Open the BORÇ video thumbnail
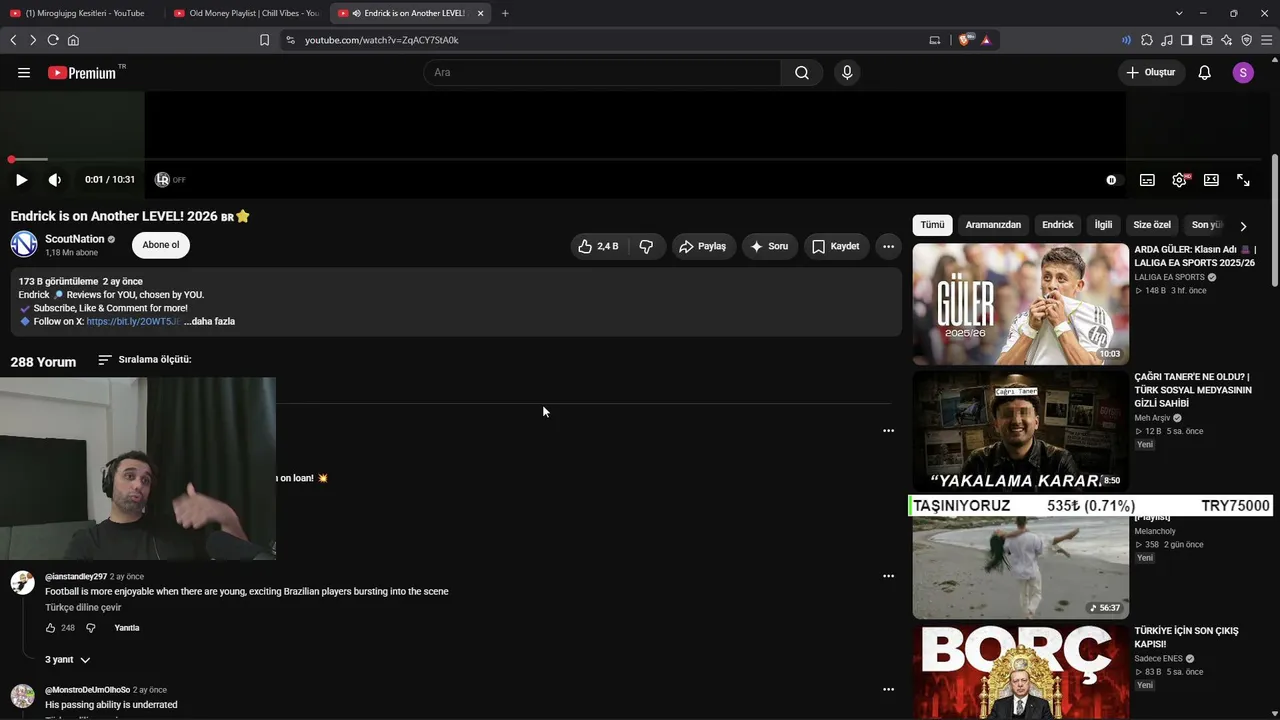This screenshot has width=1280, height=720. [1020, 672]
